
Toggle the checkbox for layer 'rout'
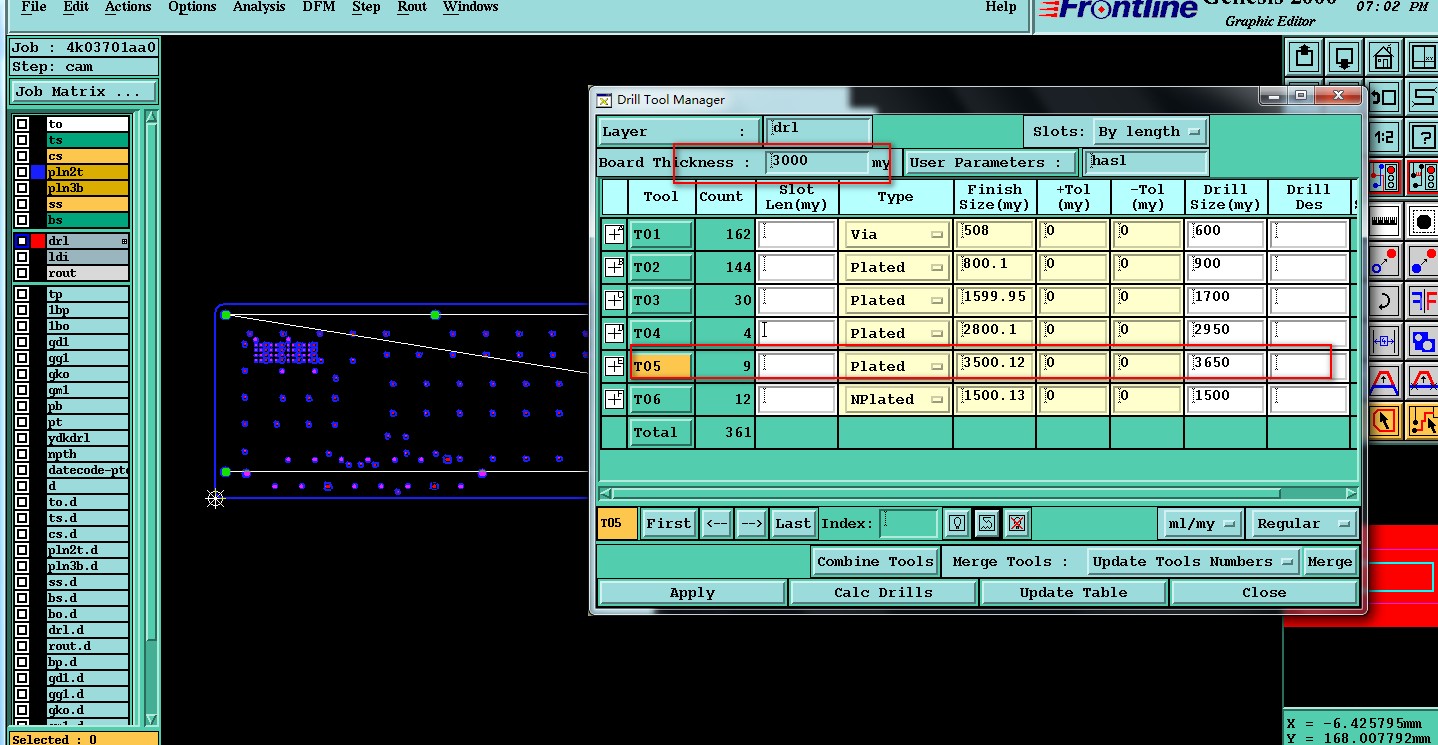(x=22, y=273)
